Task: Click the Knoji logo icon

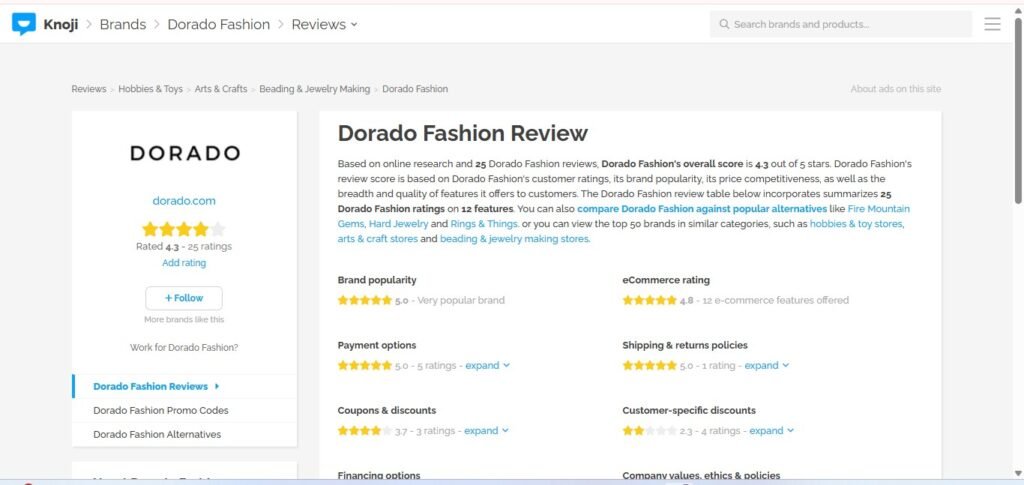Action: point(24,24)
